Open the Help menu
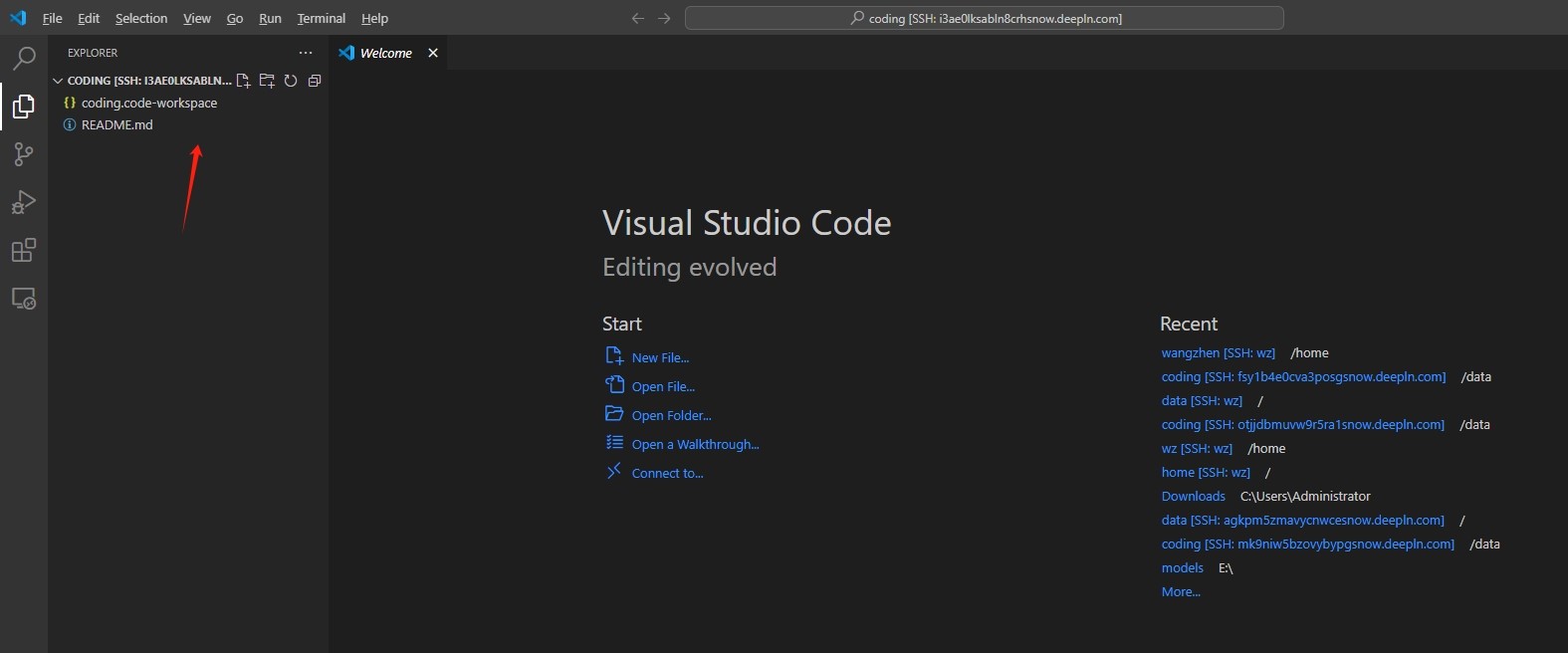1568x653 pixels. click(x=374, y=18)
